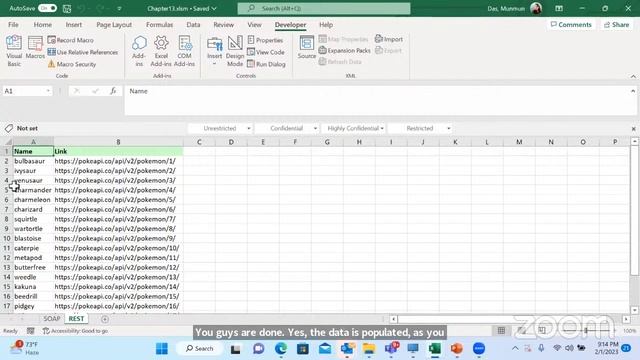Select the charizard cell

click(33, 209)
